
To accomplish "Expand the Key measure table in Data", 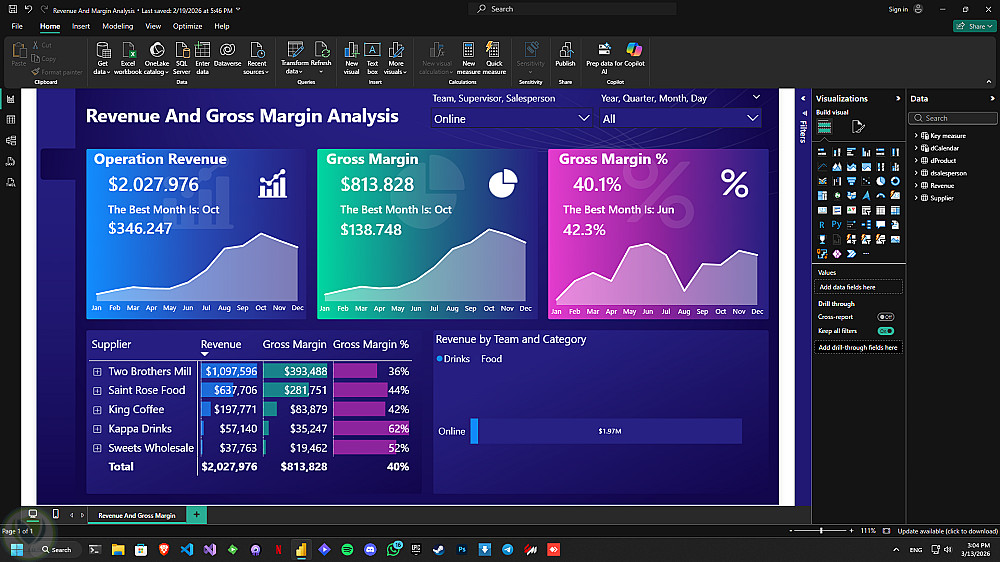I will [916, 136].
